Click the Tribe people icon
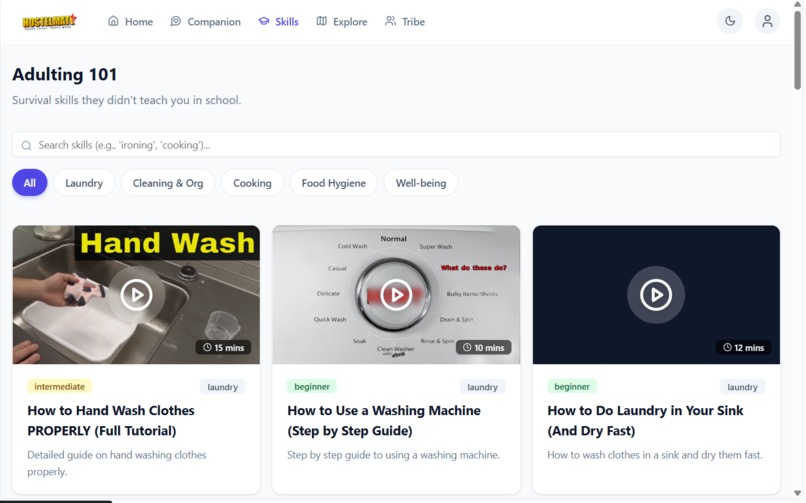Viewport: 806px width, 503px height. [391, 21]
